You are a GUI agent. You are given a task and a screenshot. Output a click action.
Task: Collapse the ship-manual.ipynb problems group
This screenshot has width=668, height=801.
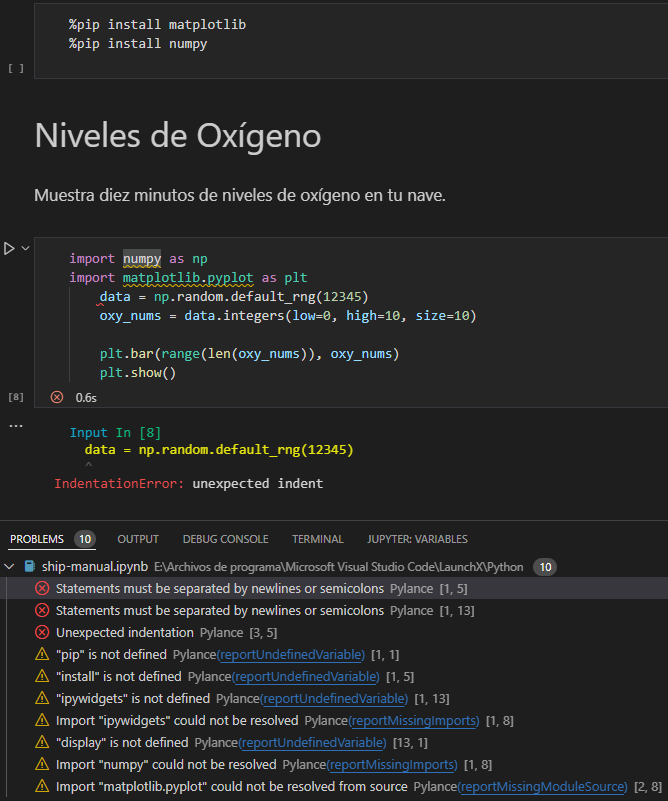coord(9,567)
